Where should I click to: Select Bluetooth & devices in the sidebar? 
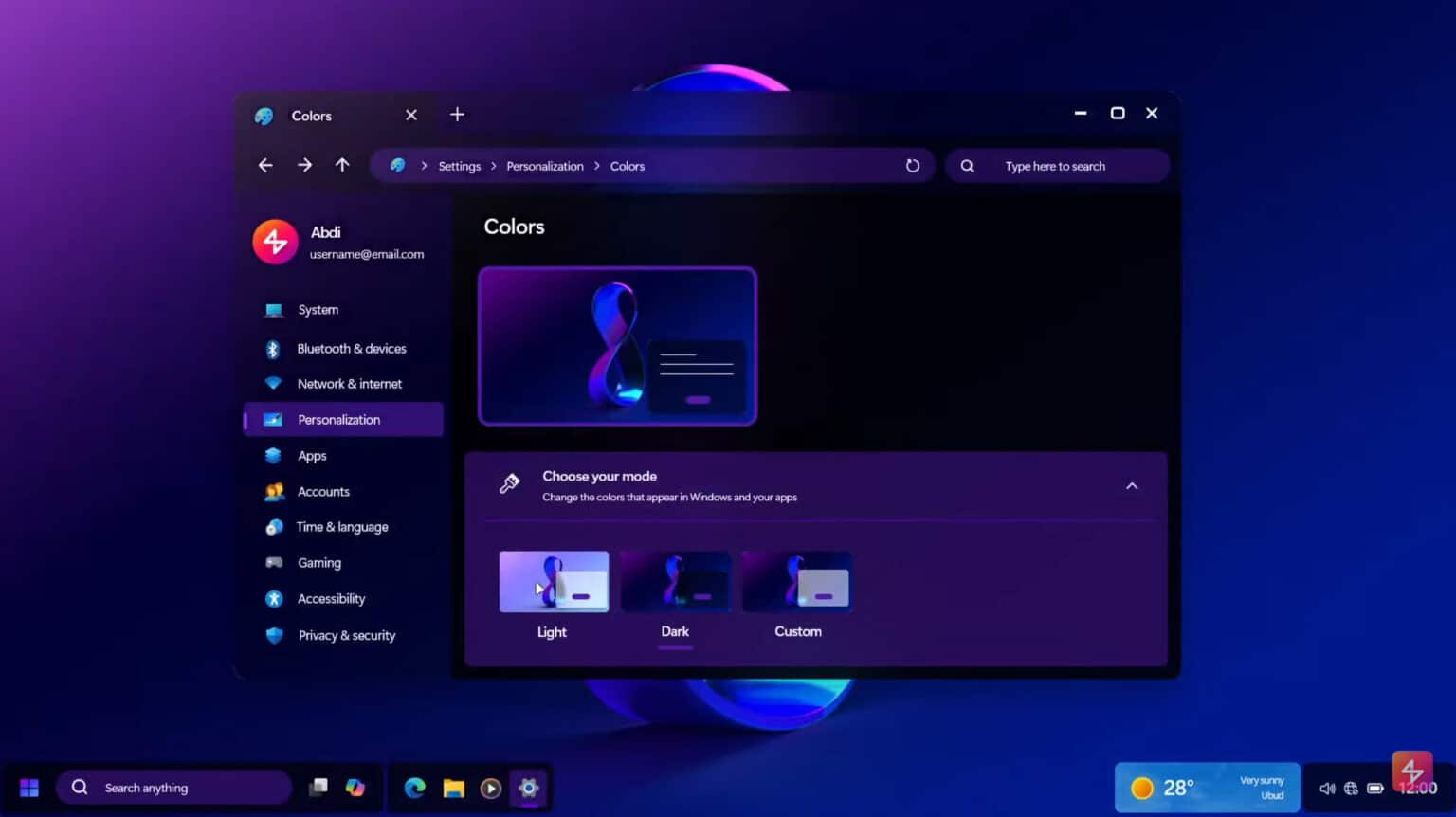click(x=351, y=348)
